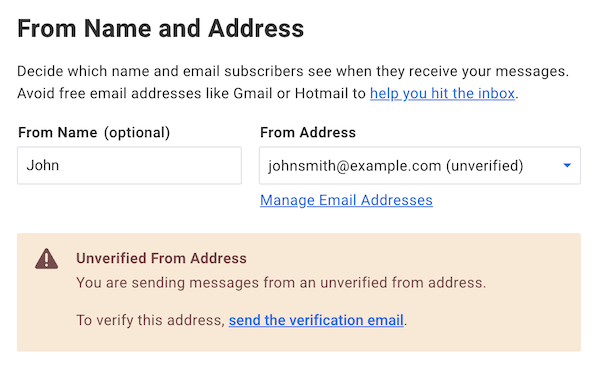Open the "help you hit the inbox" link

pyautogui.click(x=442, y=93)
